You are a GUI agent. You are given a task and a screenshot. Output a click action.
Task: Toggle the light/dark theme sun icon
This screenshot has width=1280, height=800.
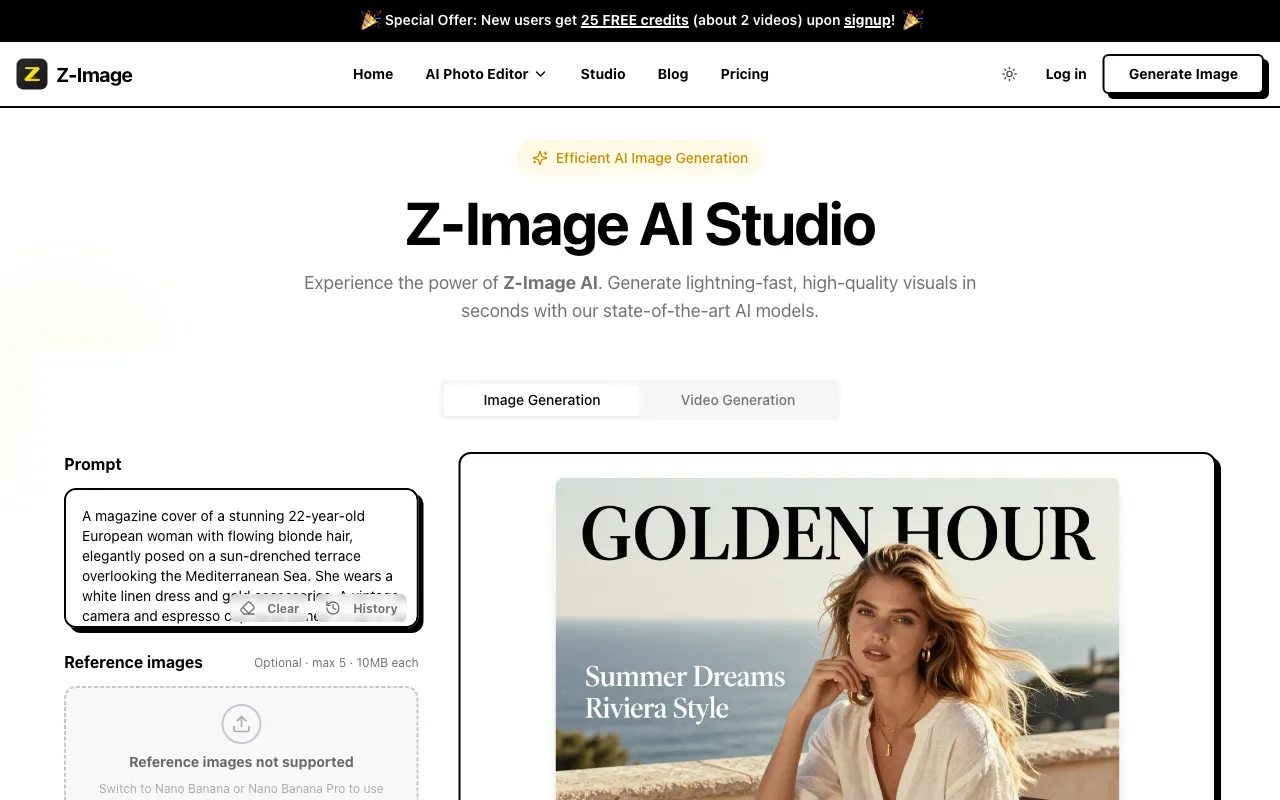(x=1009, y=74)
